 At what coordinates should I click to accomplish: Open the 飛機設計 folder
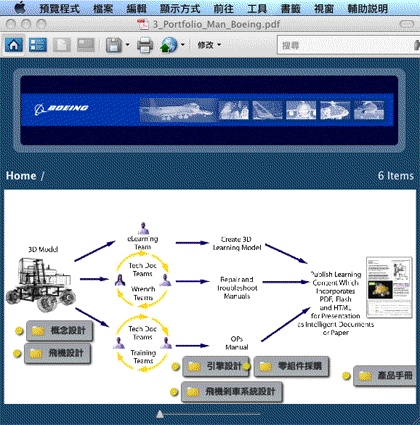pyautogui.click(x=57, y=353)
